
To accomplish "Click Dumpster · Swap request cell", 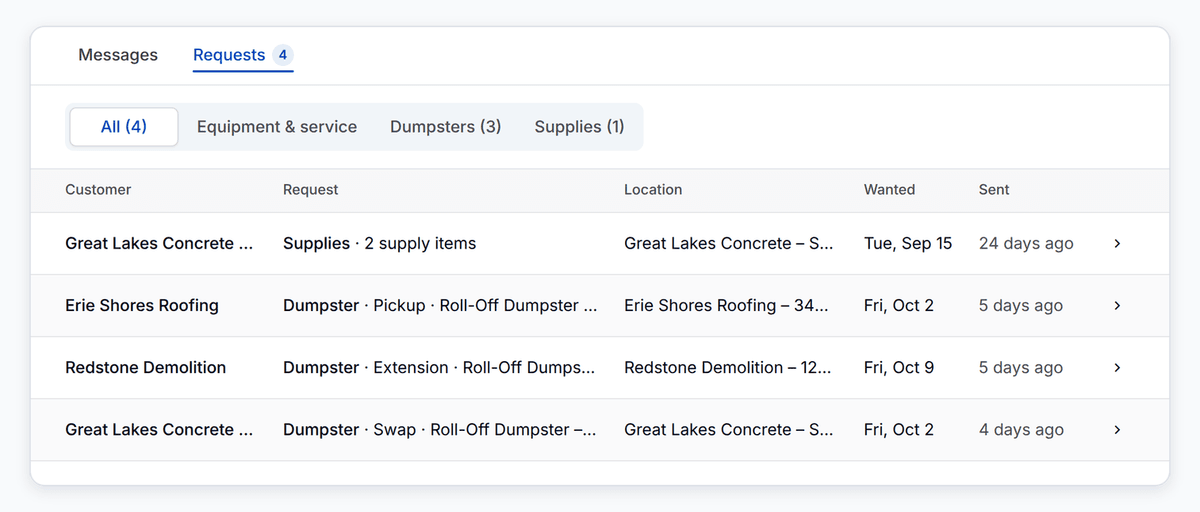I will (440, 430).
